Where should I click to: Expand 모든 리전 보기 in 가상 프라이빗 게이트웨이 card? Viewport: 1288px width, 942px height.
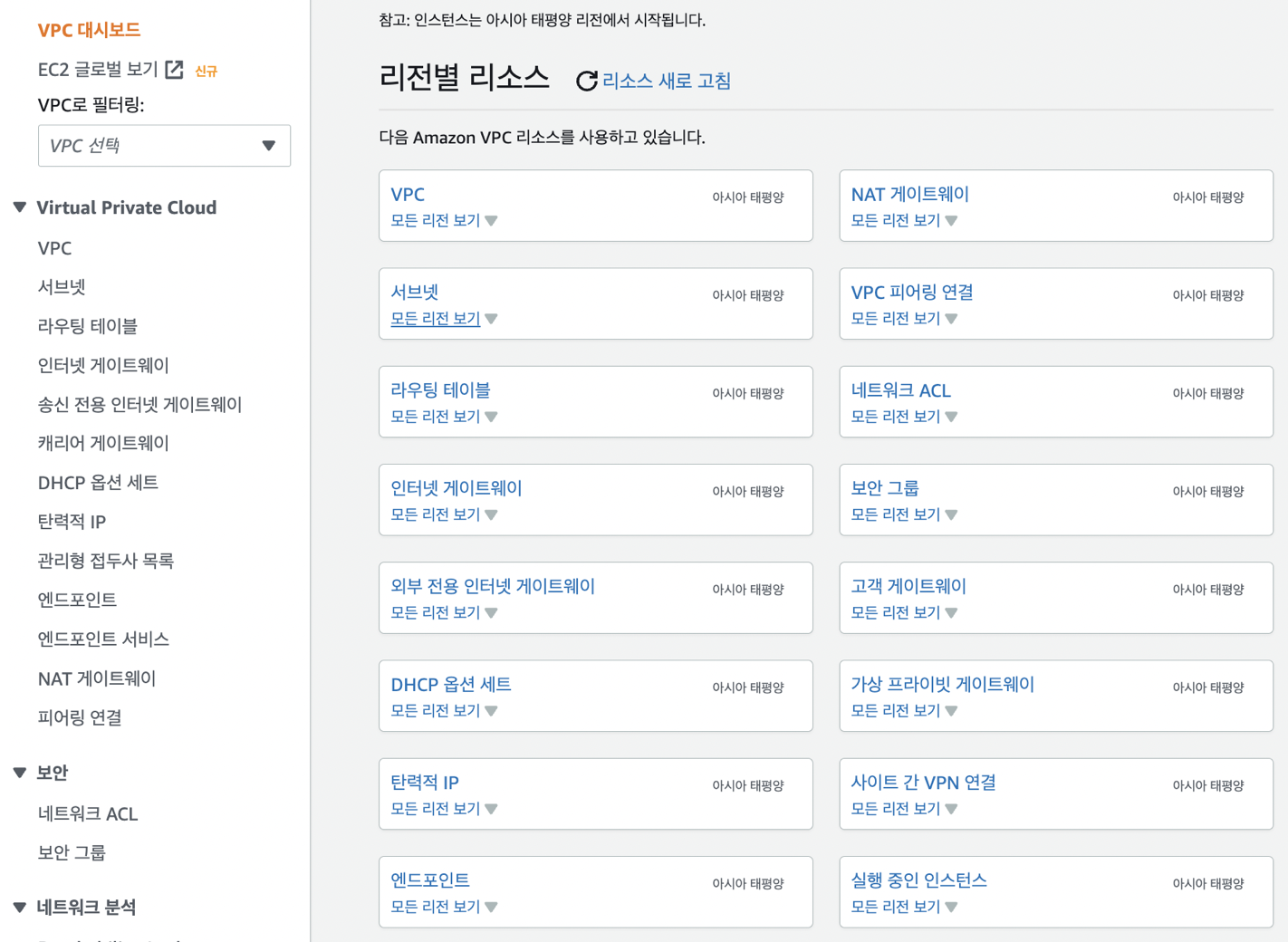click(x=904, y=711)
